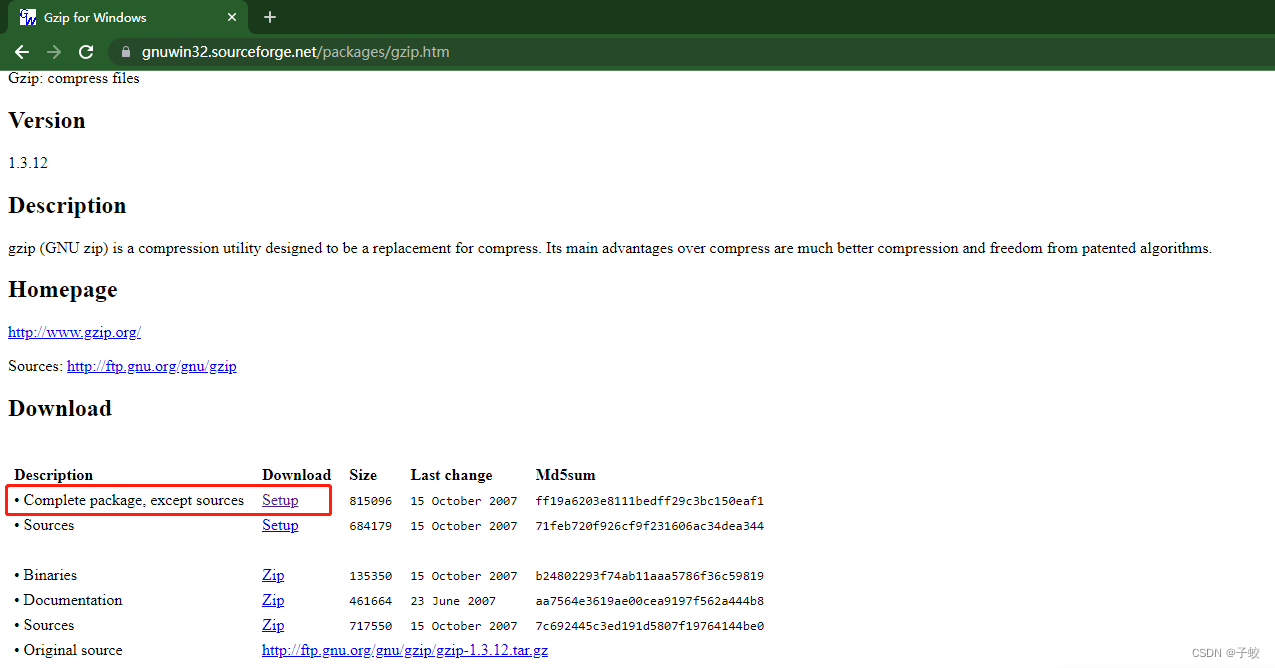The width and height of the screenshot is (1275, 668).
Task: Click the browser back navigation arrow
Action: (x=21, y=51)
